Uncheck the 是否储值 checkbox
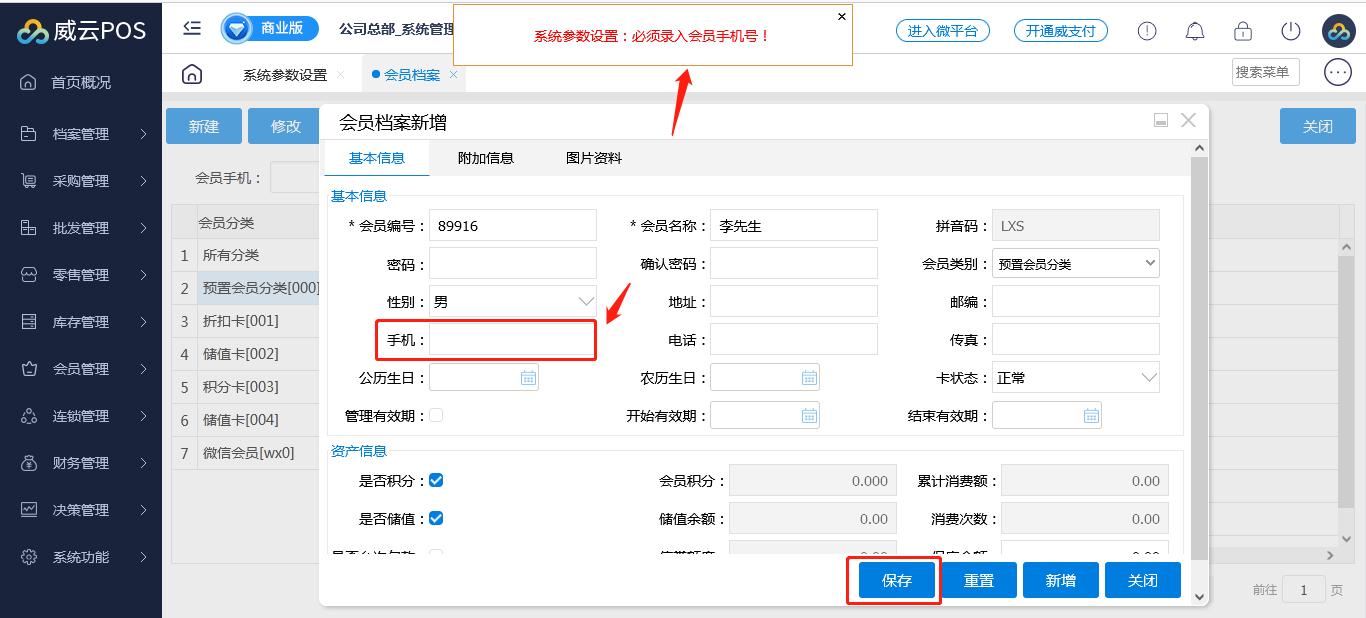Screen dimensions: 1366x618 [x=436, y=519]
